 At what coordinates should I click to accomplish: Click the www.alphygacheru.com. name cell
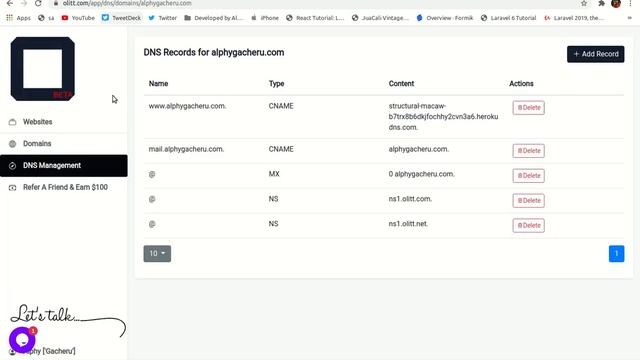187,106
